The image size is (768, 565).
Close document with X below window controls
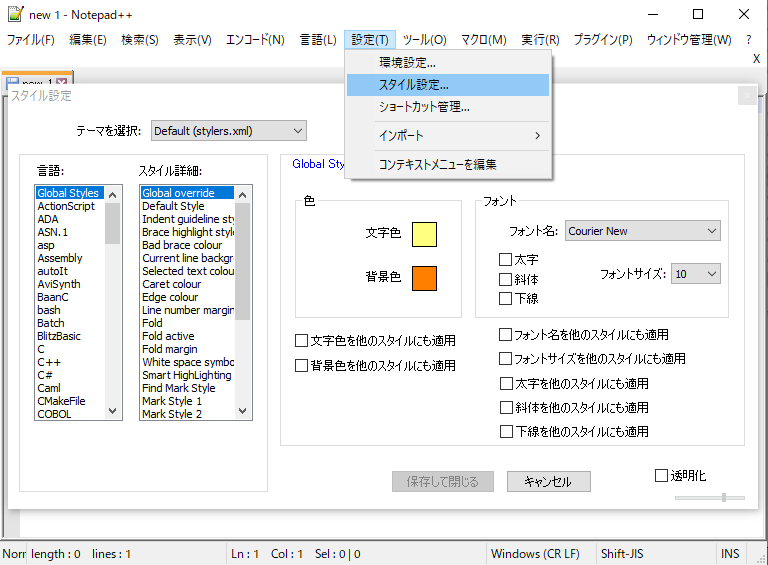(x=756, y=59)
